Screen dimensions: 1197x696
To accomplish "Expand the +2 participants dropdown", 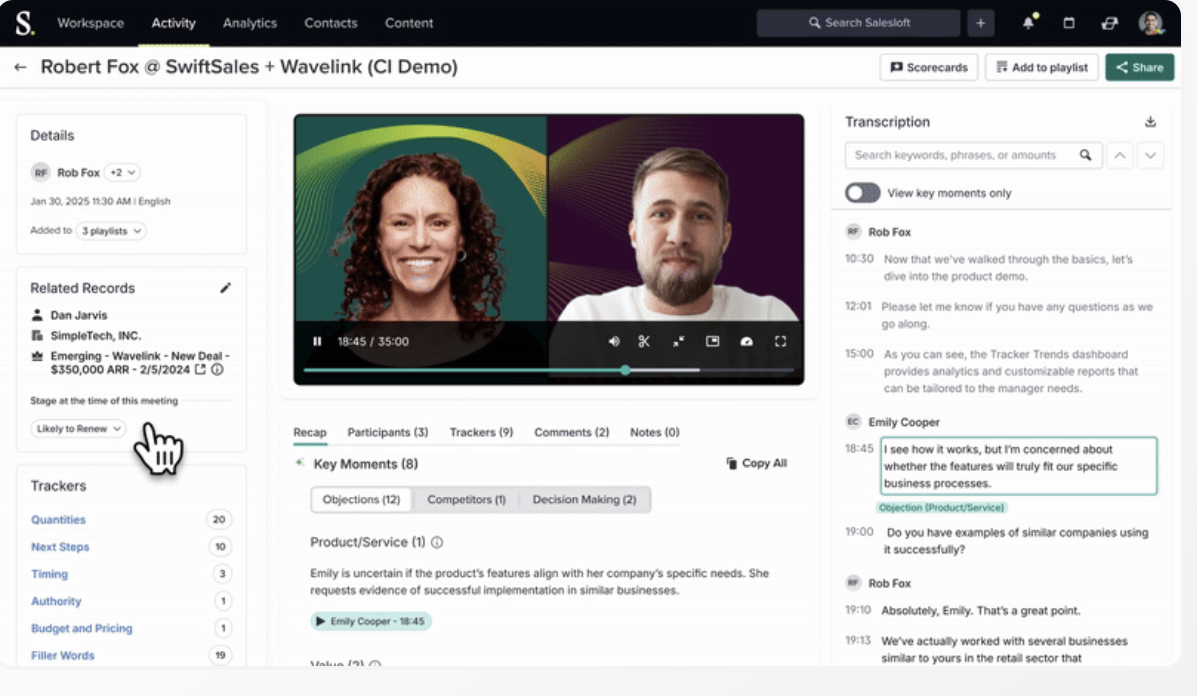I will pos(122,172).
